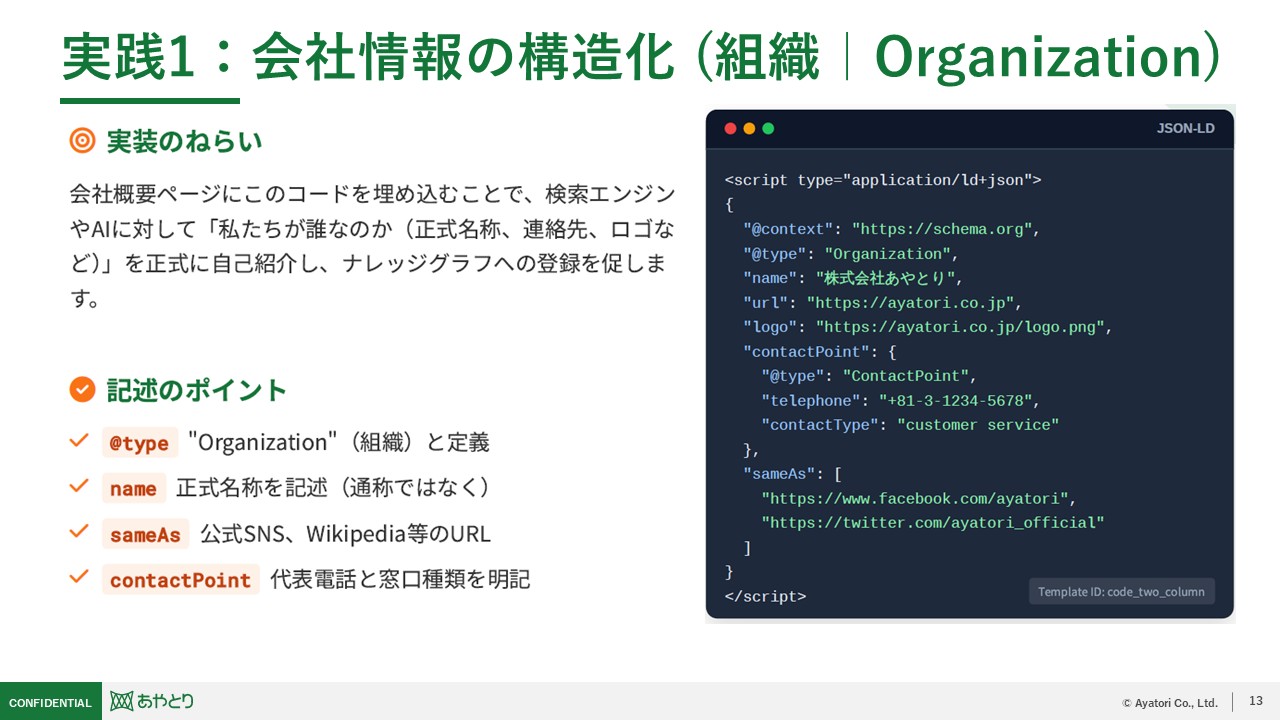Click the checkmark next to contactPoint
Viewport: 1280px width, 720px height.
79,578
